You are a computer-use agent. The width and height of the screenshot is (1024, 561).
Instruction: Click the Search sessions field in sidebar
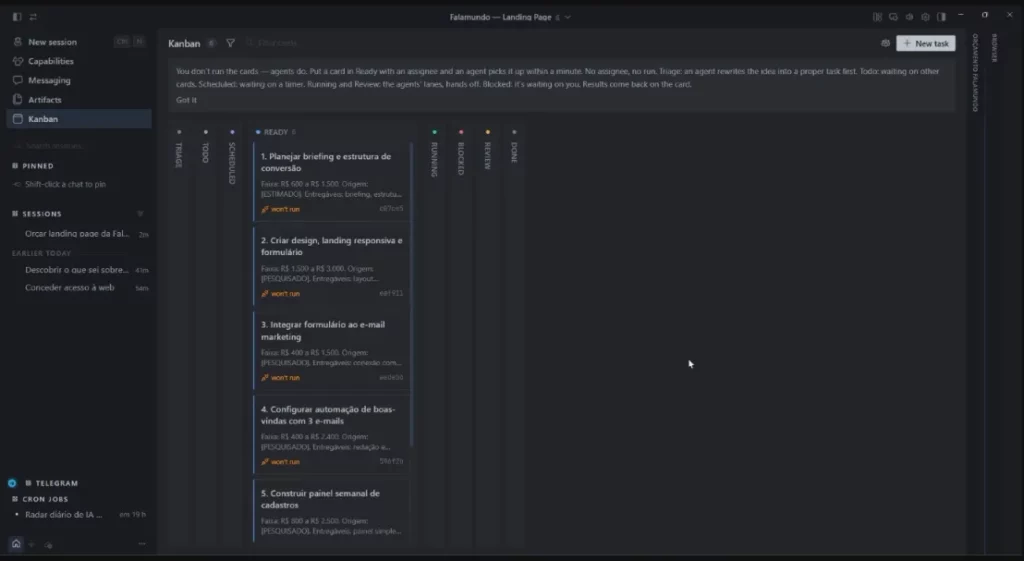tap(78, 146)
